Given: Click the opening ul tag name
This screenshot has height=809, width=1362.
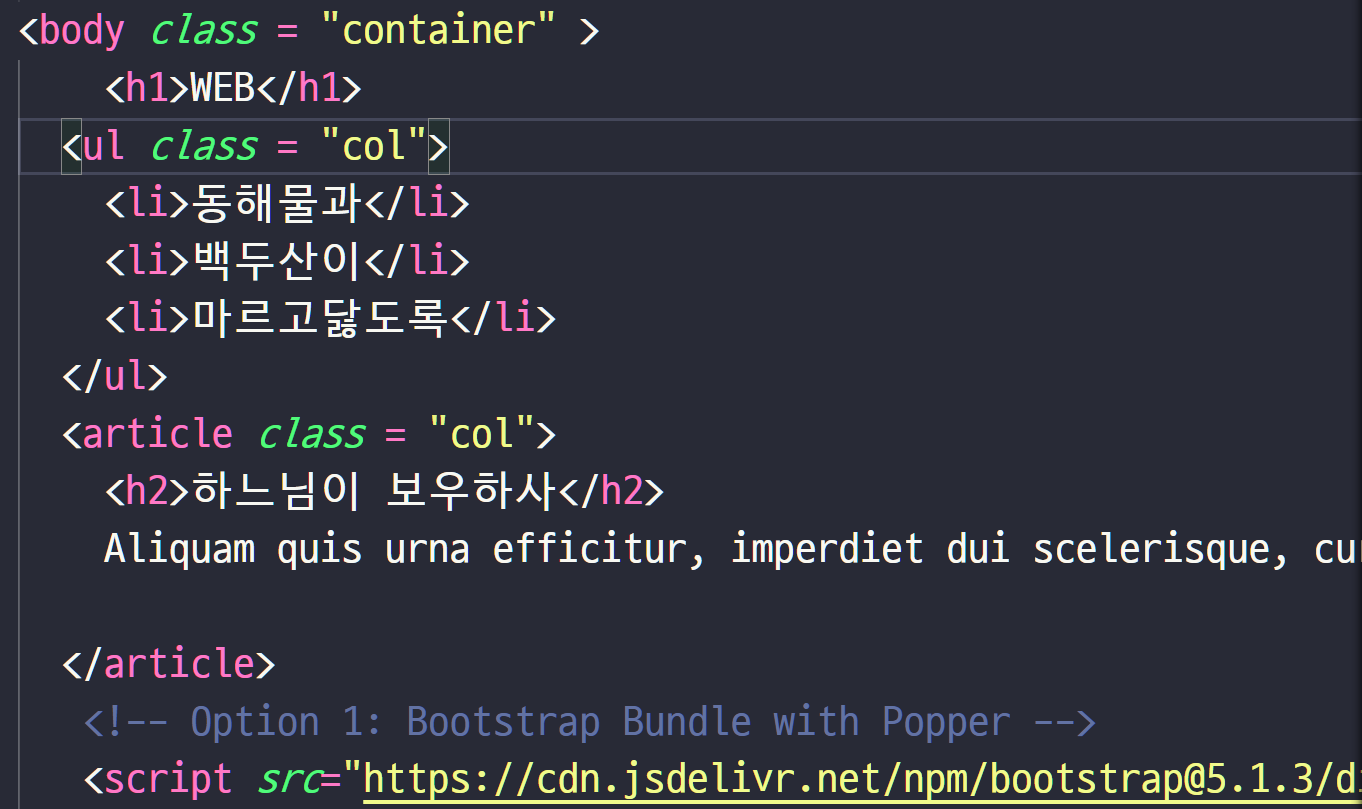Looking at the screenshot, I should [x=103, y=146].
